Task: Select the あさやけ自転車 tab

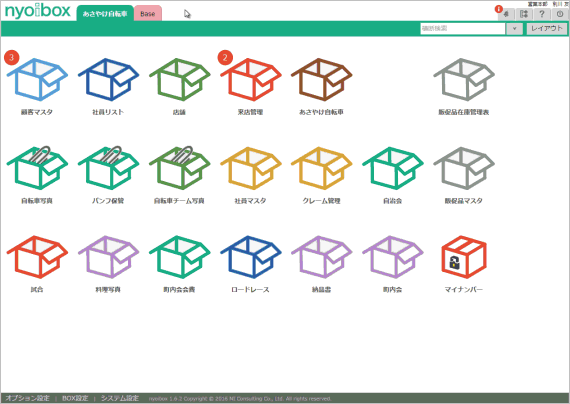Action: 105,14
